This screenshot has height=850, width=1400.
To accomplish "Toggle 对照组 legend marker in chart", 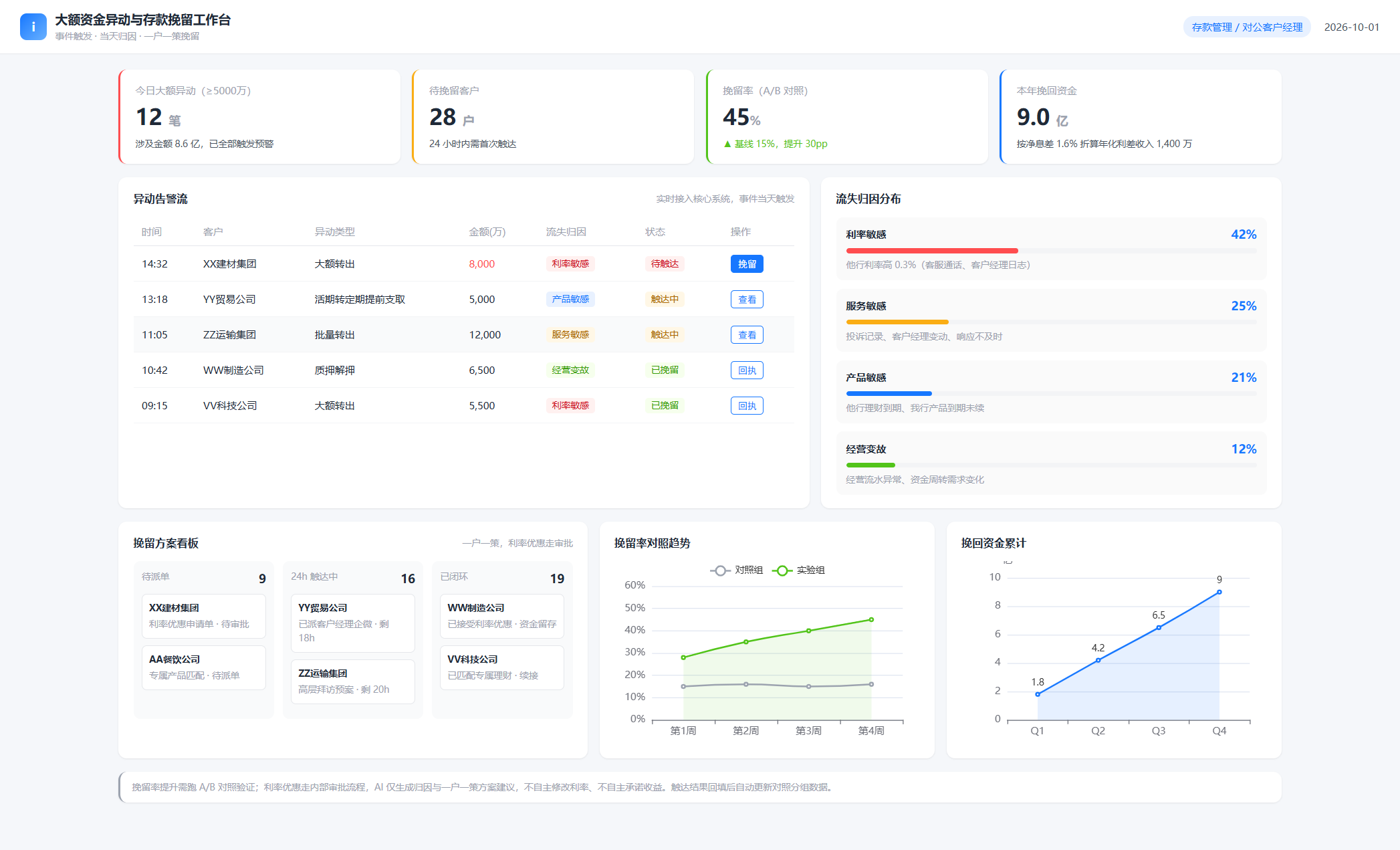I will click(719, 570).
